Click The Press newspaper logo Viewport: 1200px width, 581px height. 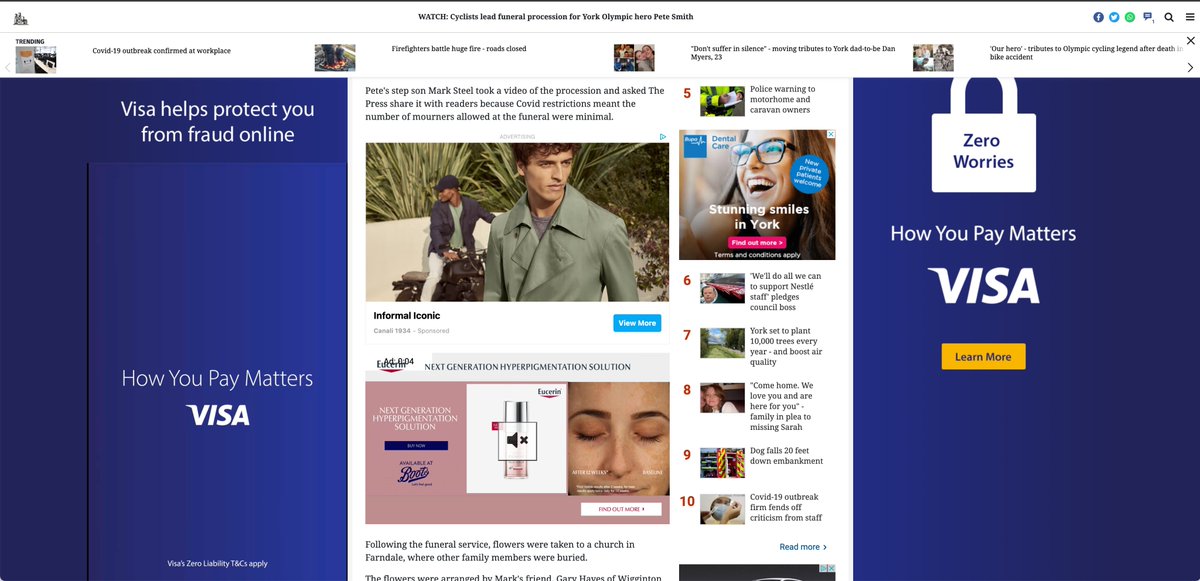tap(21, 16)
